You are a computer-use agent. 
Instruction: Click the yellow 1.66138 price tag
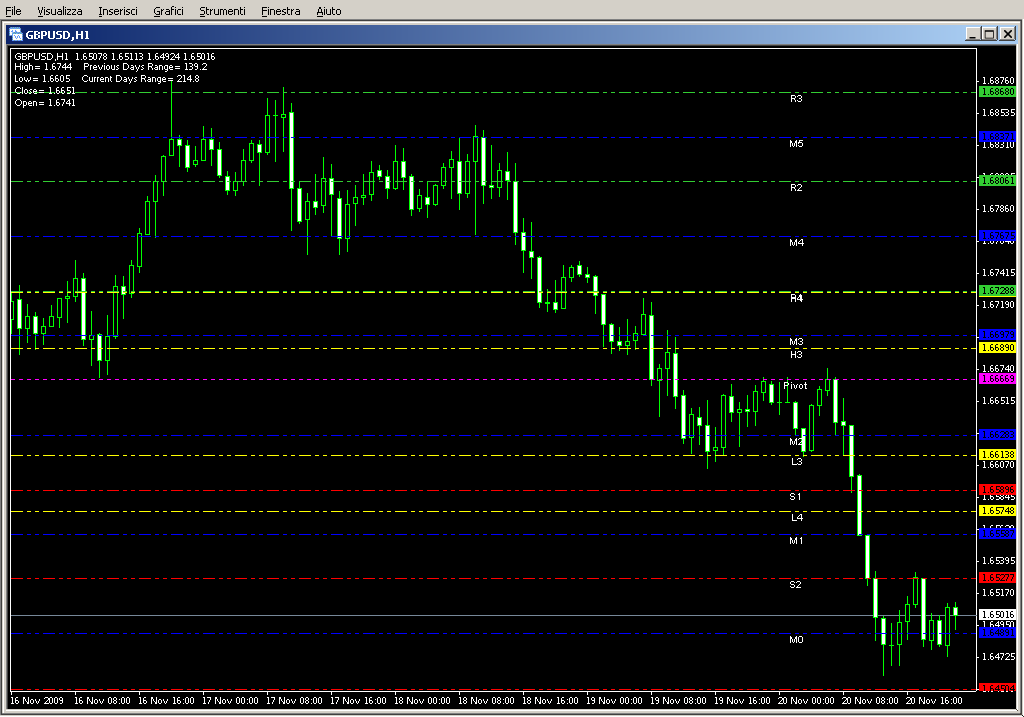pyautogui.click(x=997, y=454)
